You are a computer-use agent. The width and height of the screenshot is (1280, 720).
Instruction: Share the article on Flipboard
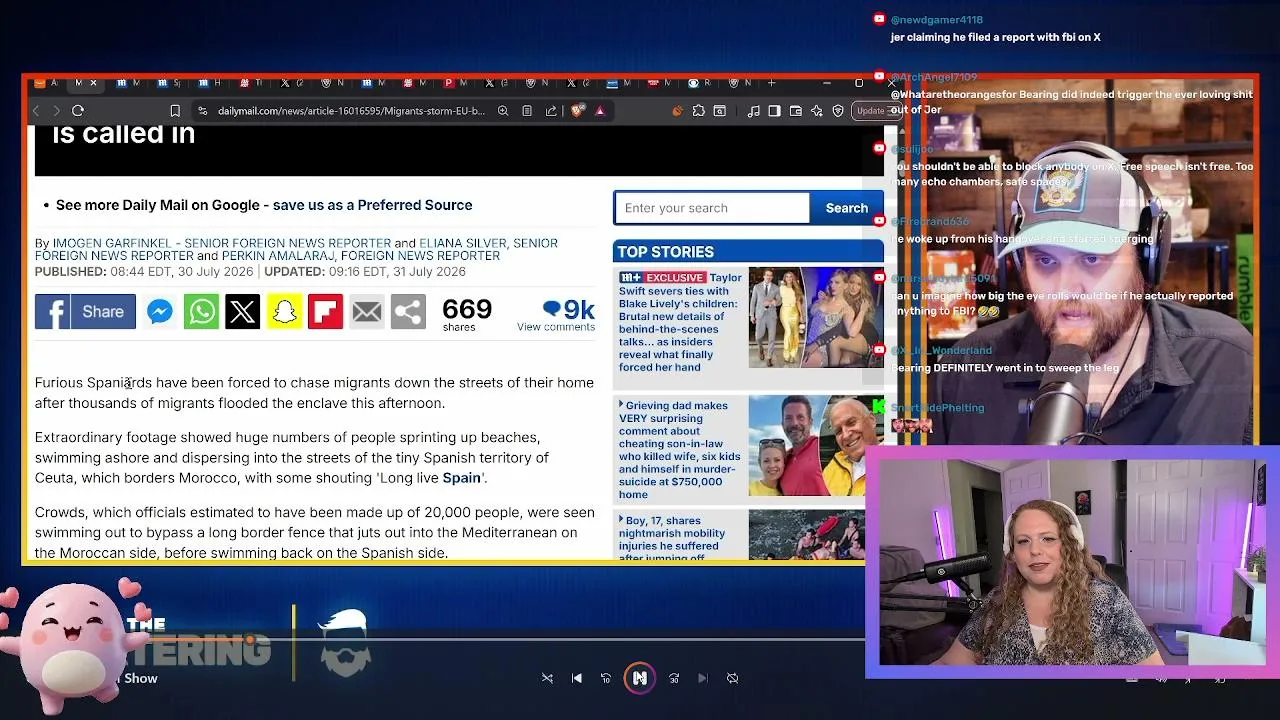coord(325,312)
